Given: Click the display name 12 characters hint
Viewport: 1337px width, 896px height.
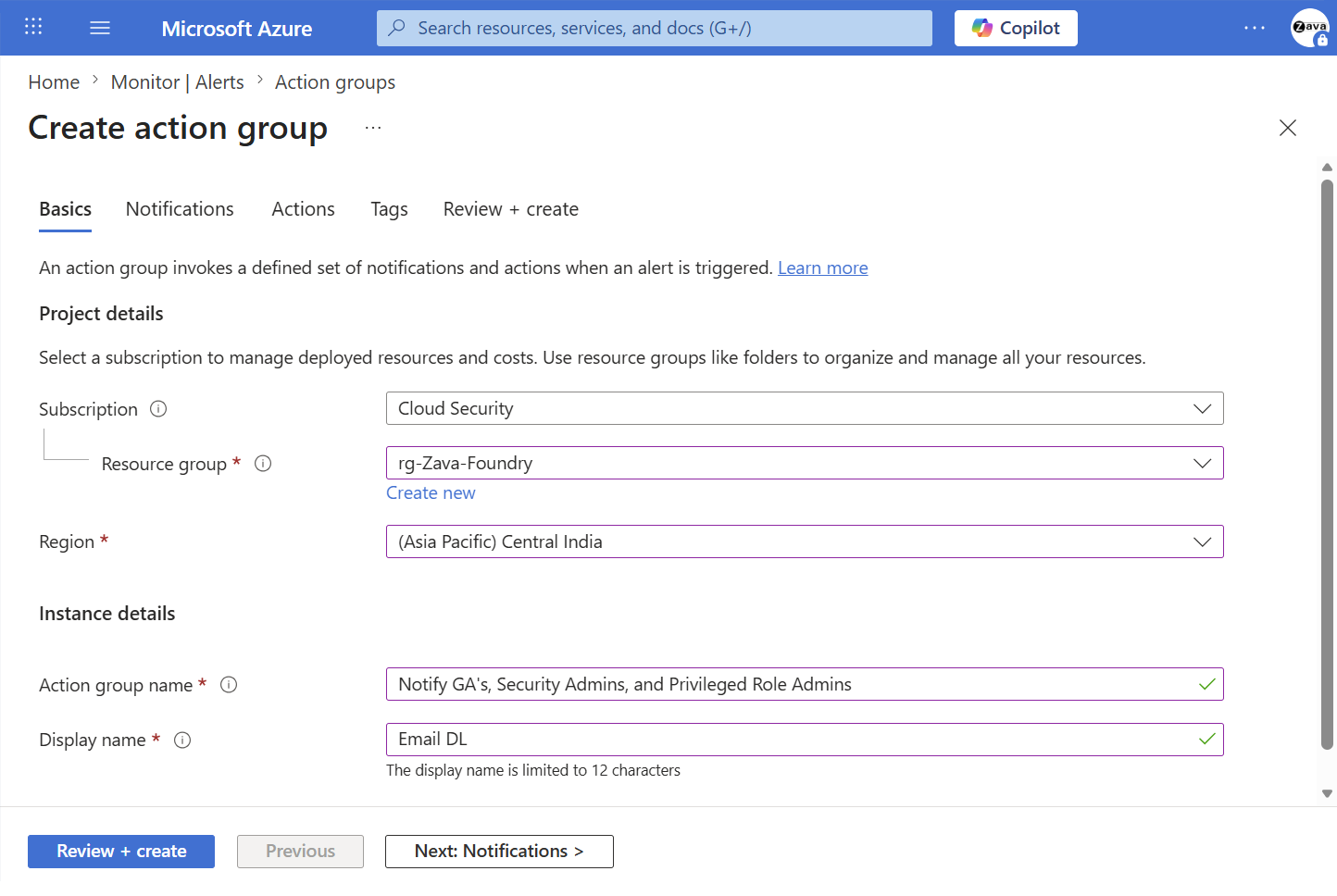Looking at the screenshot, I should point(533,770).
